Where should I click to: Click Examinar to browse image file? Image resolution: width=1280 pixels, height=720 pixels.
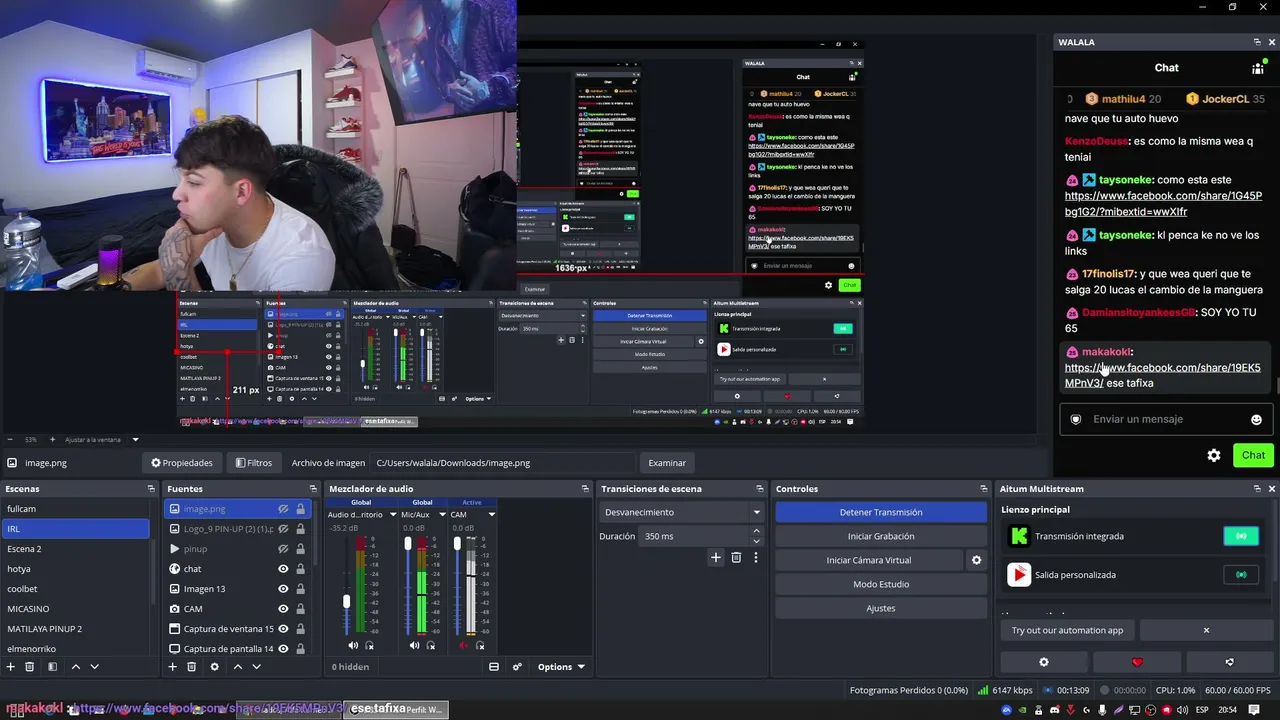[667, 463]
